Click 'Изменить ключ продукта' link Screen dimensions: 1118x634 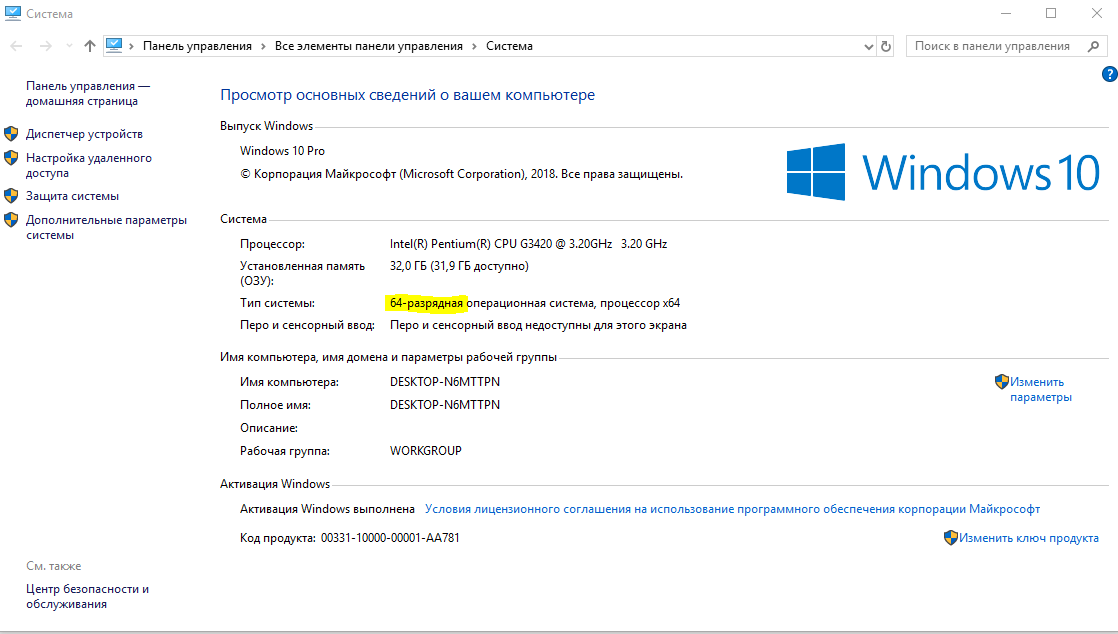1028,538
